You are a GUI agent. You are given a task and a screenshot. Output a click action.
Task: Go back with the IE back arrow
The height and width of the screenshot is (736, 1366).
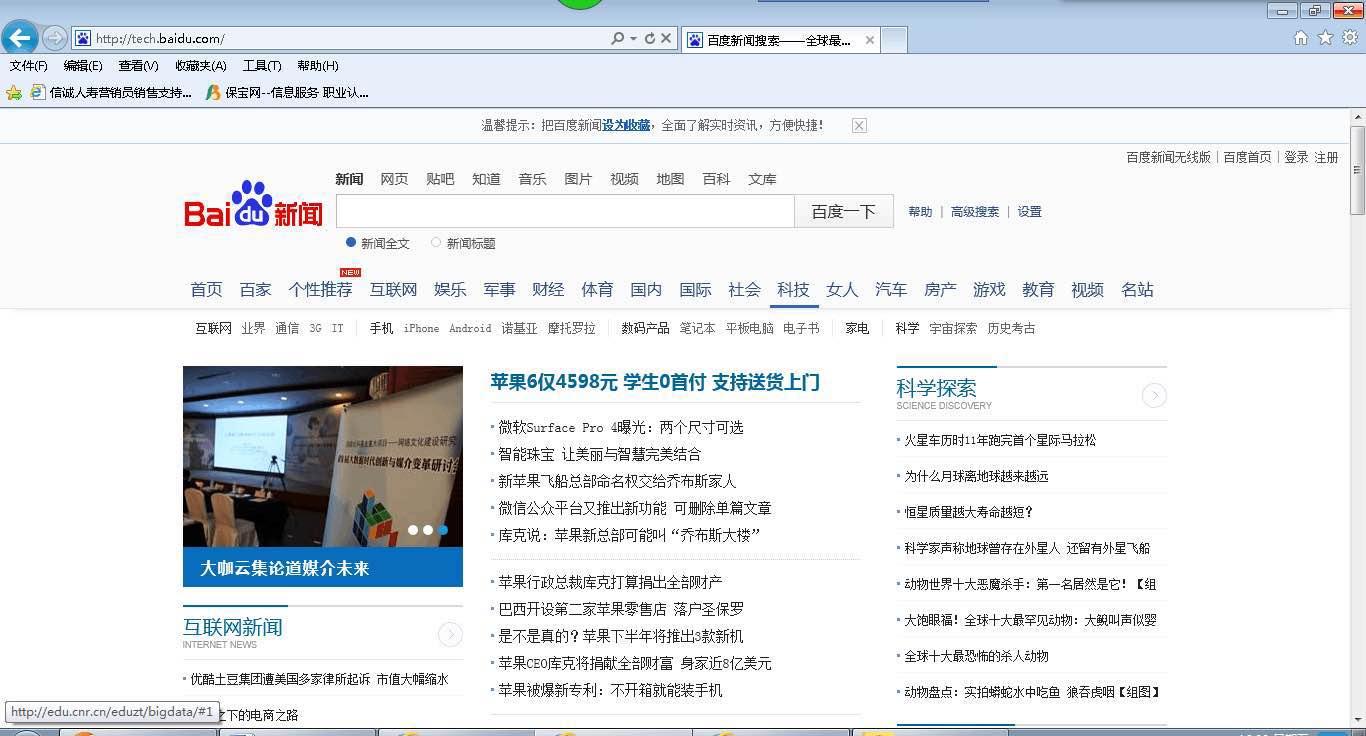click(x=20, y=38)
